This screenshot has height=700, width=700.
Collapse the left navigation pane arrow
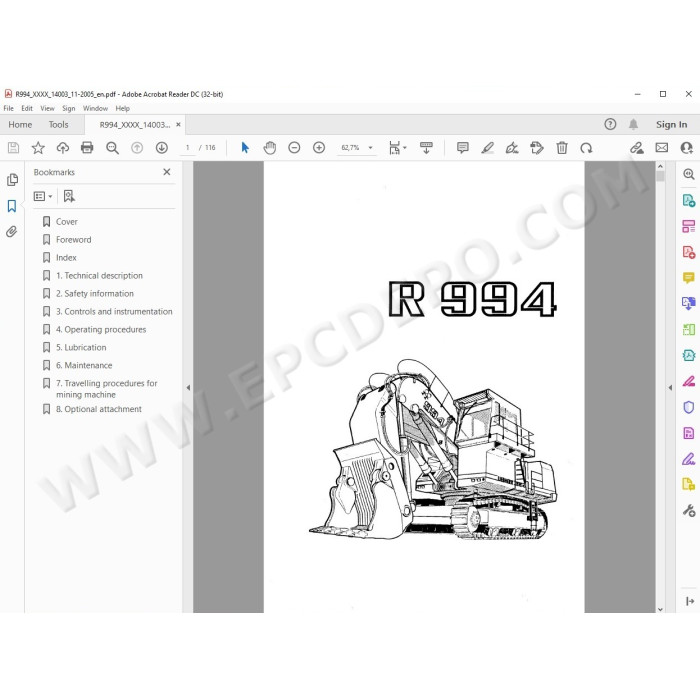[188, 388]
